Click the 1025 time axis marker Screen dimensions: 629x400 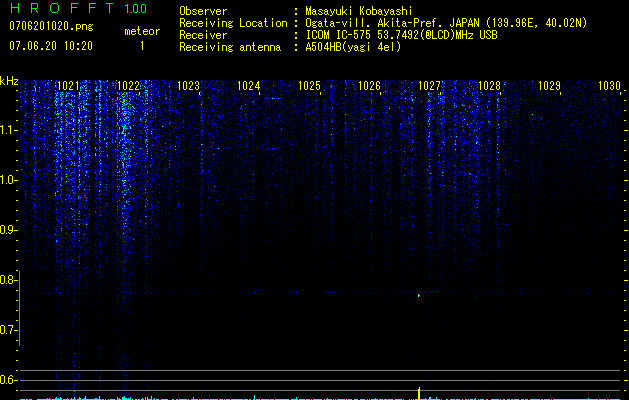coord(309,85)
